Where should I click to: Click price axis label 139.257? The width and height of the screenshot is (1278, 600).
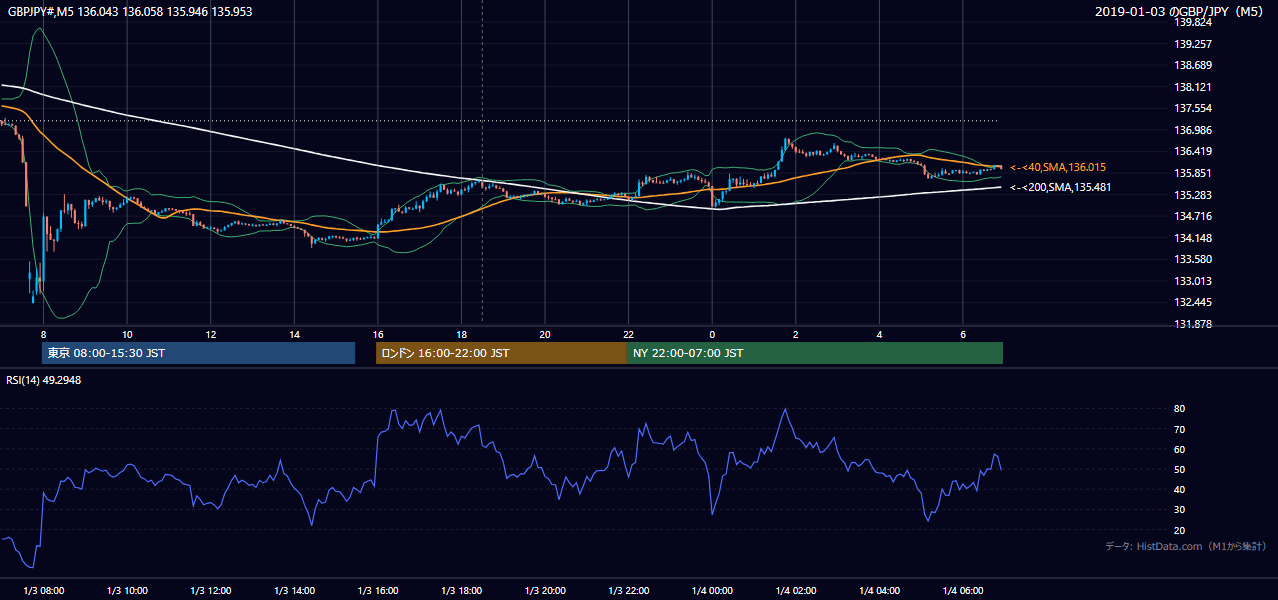point(1193,44)
